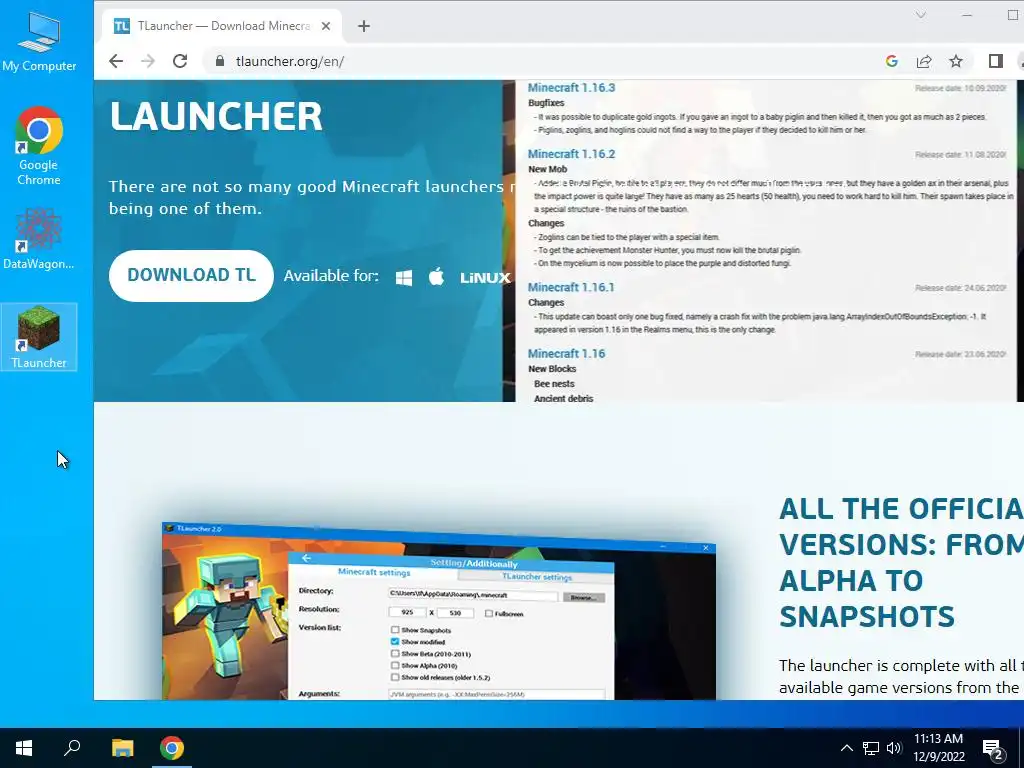Open Windows Start menu
This screenshot has width=1024, height=768.
coord(24,748)
